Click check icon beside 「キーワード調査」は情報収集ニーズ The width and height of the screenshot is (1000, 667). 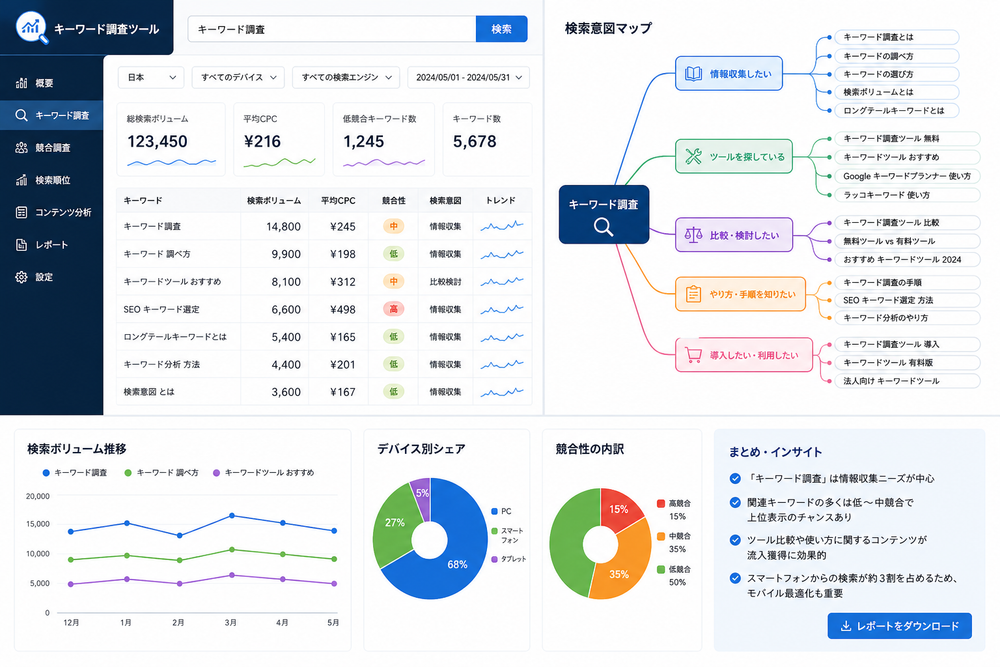tap(735, 478)
